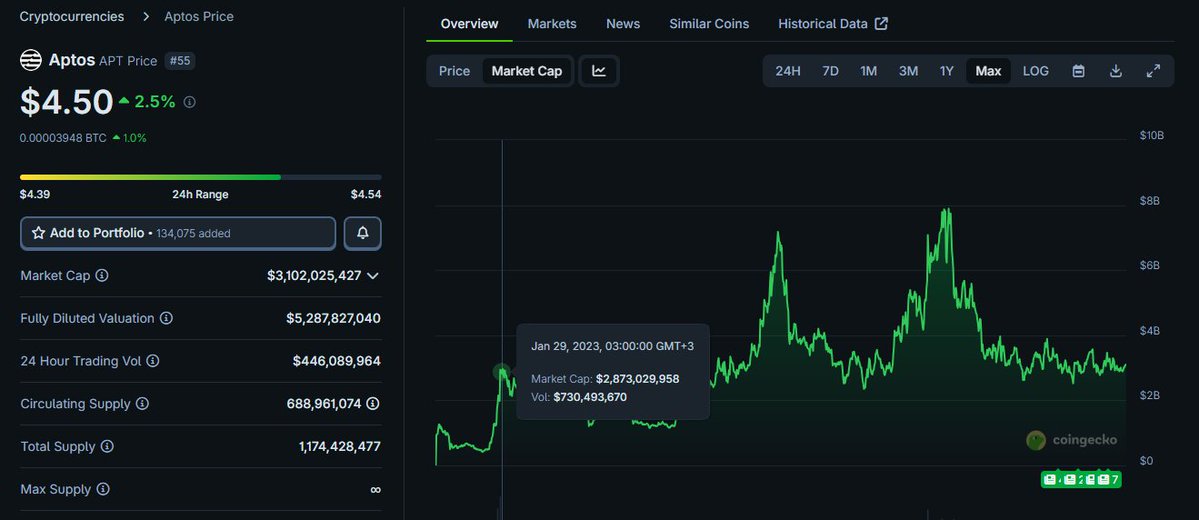Set the chart range to 1Y
The width and height of the screenshot is (1199, 520).
point(947,71)
